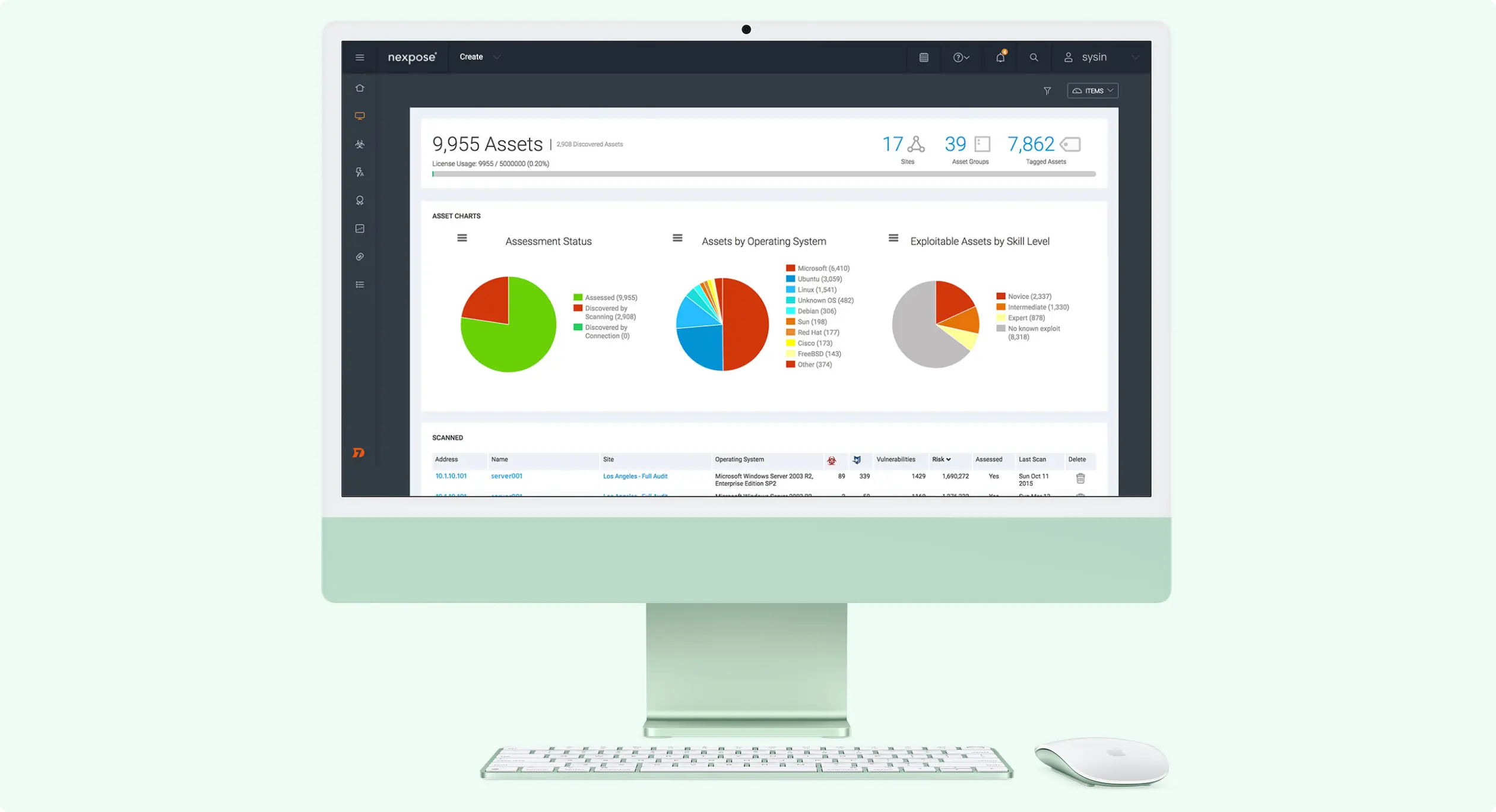The height and width of the screenshot is (812, 1496).
Task: Open the Nexpose logo icon in bottom sidebar
Action: (x=359, y=453)
